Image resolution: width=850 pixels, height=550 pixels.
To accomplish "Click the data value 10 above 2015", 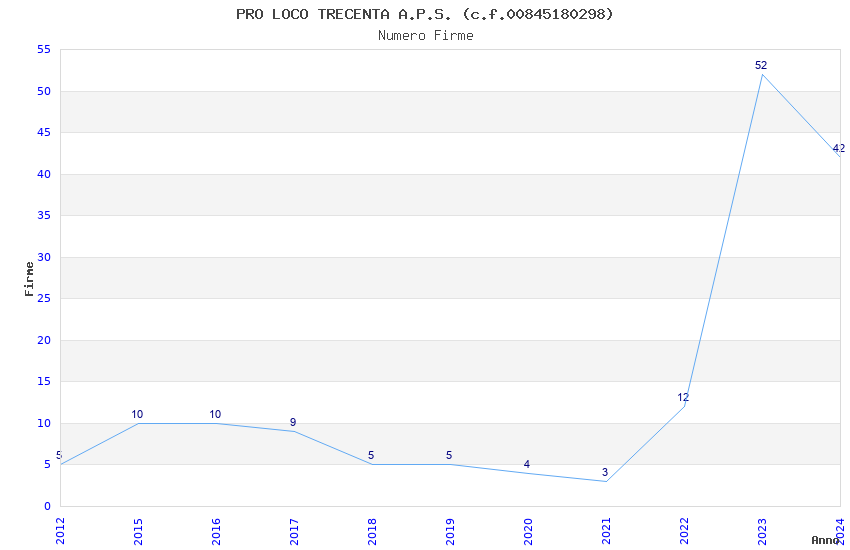I will [137, 415].
